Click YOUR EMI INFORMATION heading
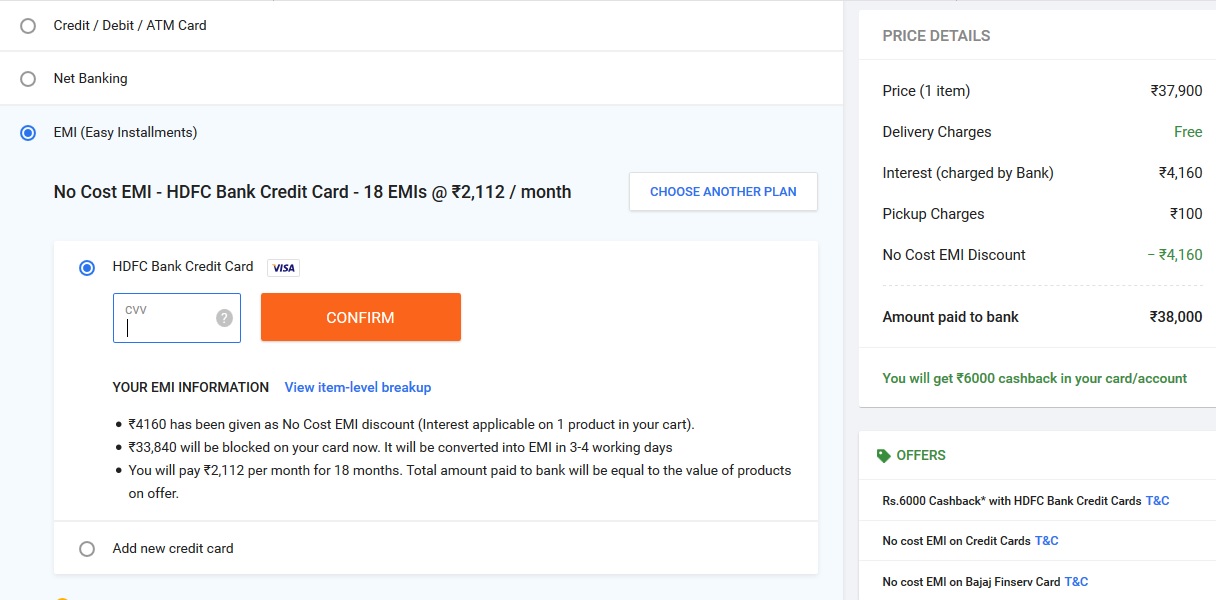 [x=191, y=387]
